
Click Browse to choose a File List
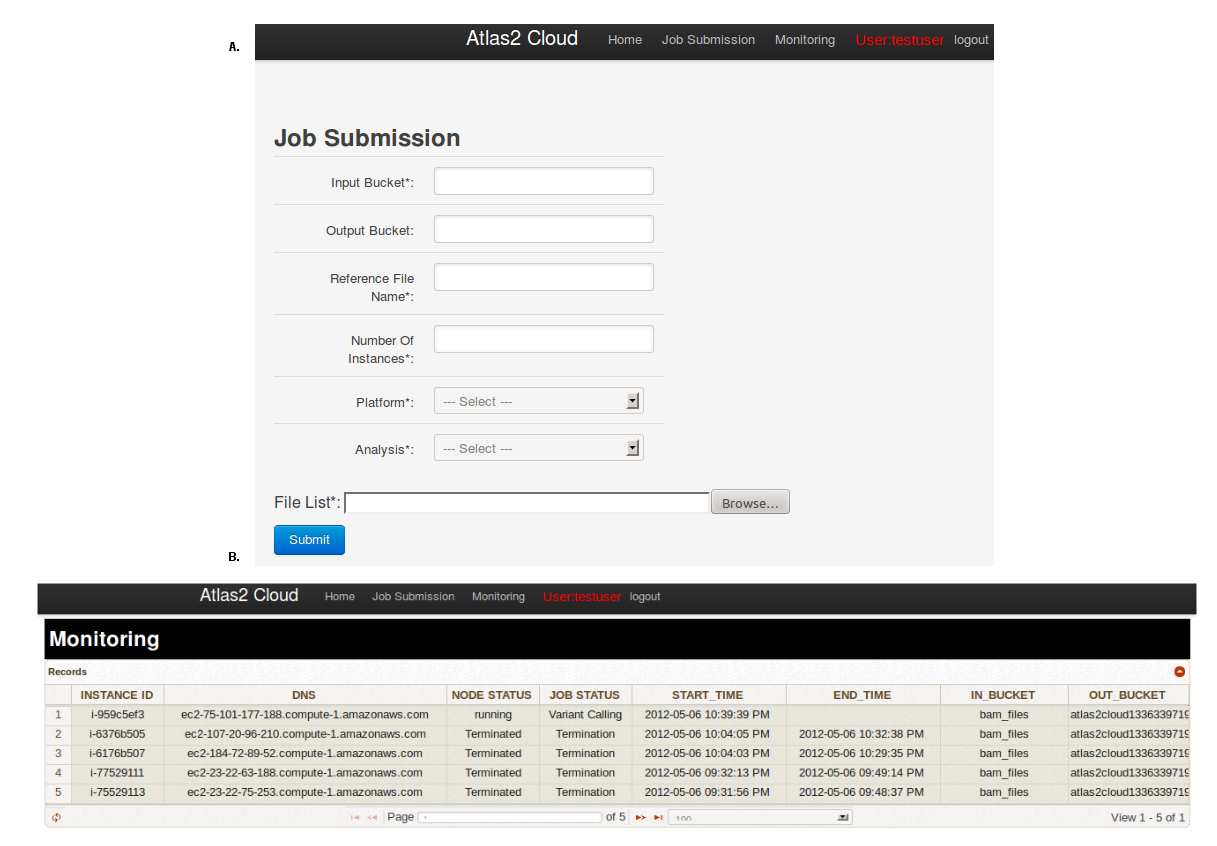tap(749, 501)
